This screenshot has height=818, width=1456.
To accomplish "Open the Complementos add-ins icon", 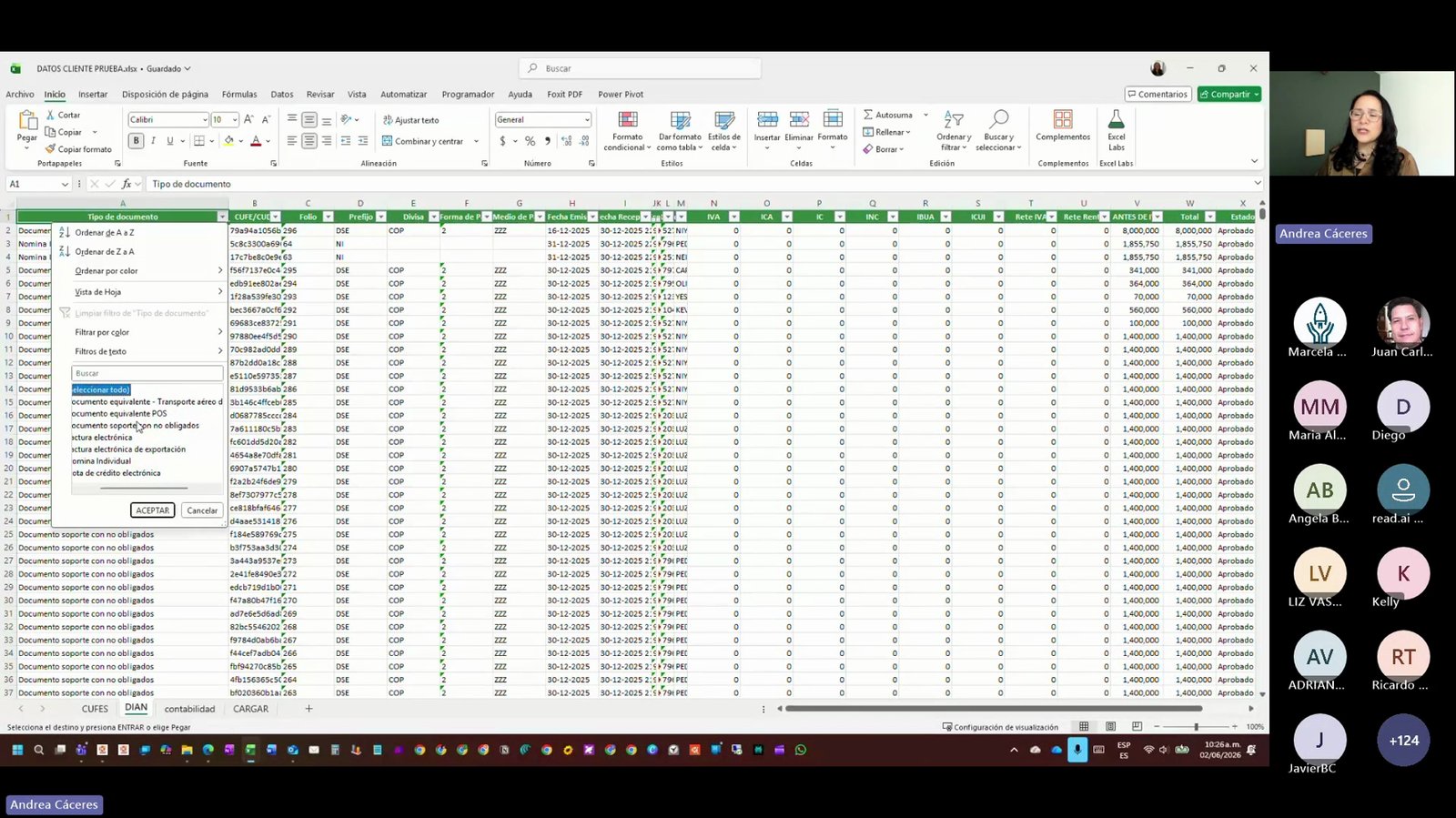I will tap(1063, 120).
